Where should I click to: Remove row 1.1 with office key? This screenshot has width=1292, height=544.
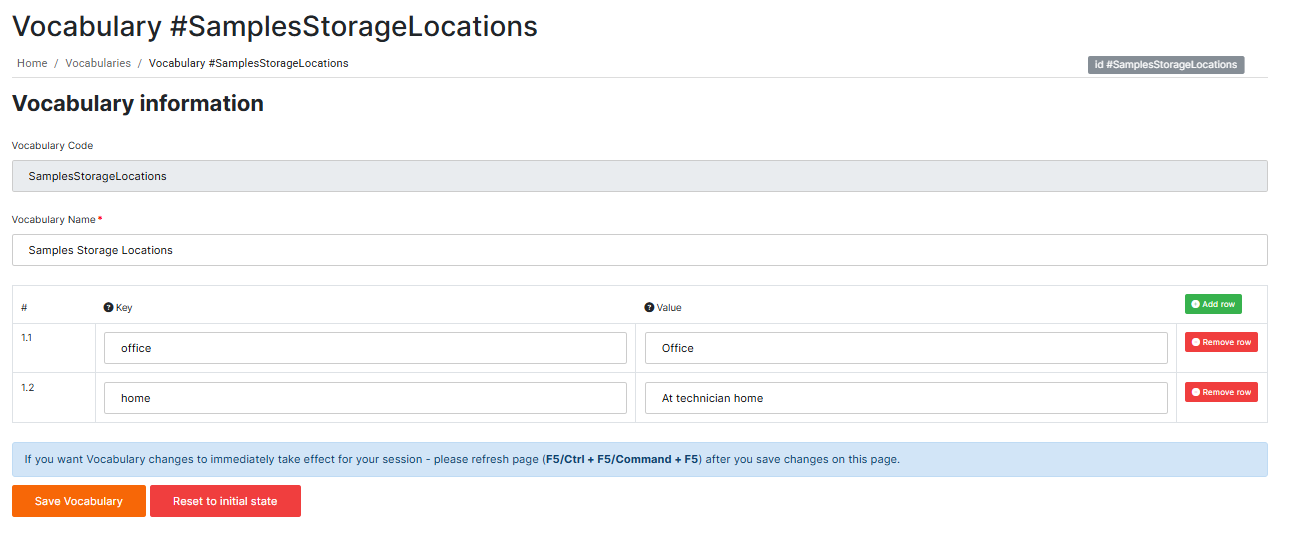coord(1220,342)
